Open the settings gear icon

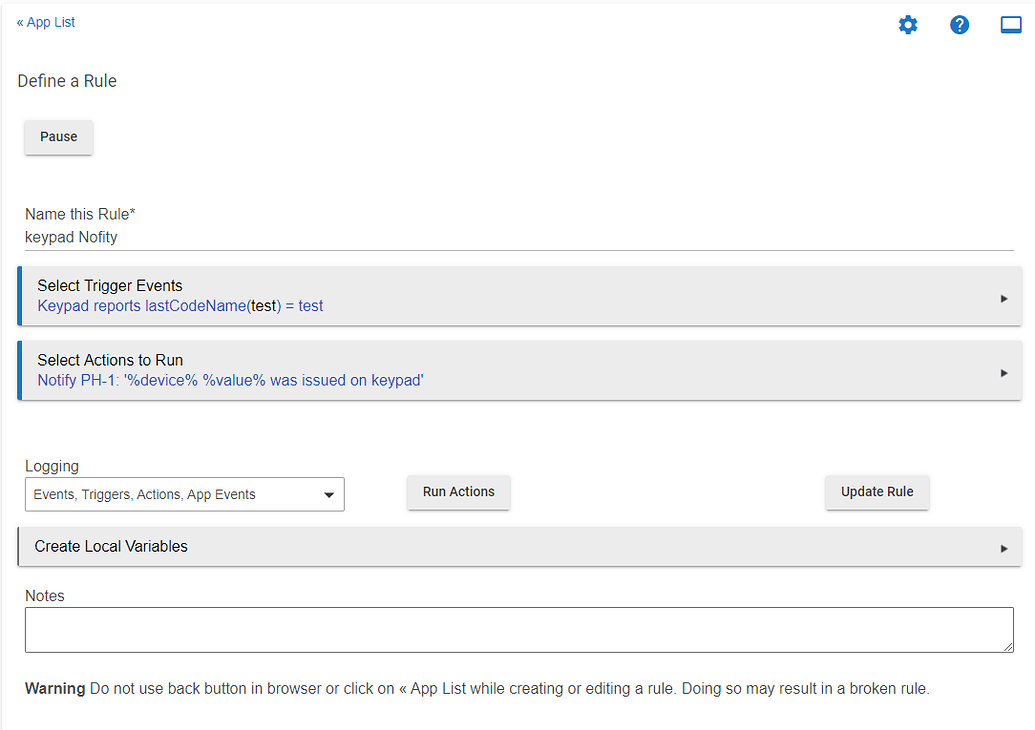(x=908, y=25)
